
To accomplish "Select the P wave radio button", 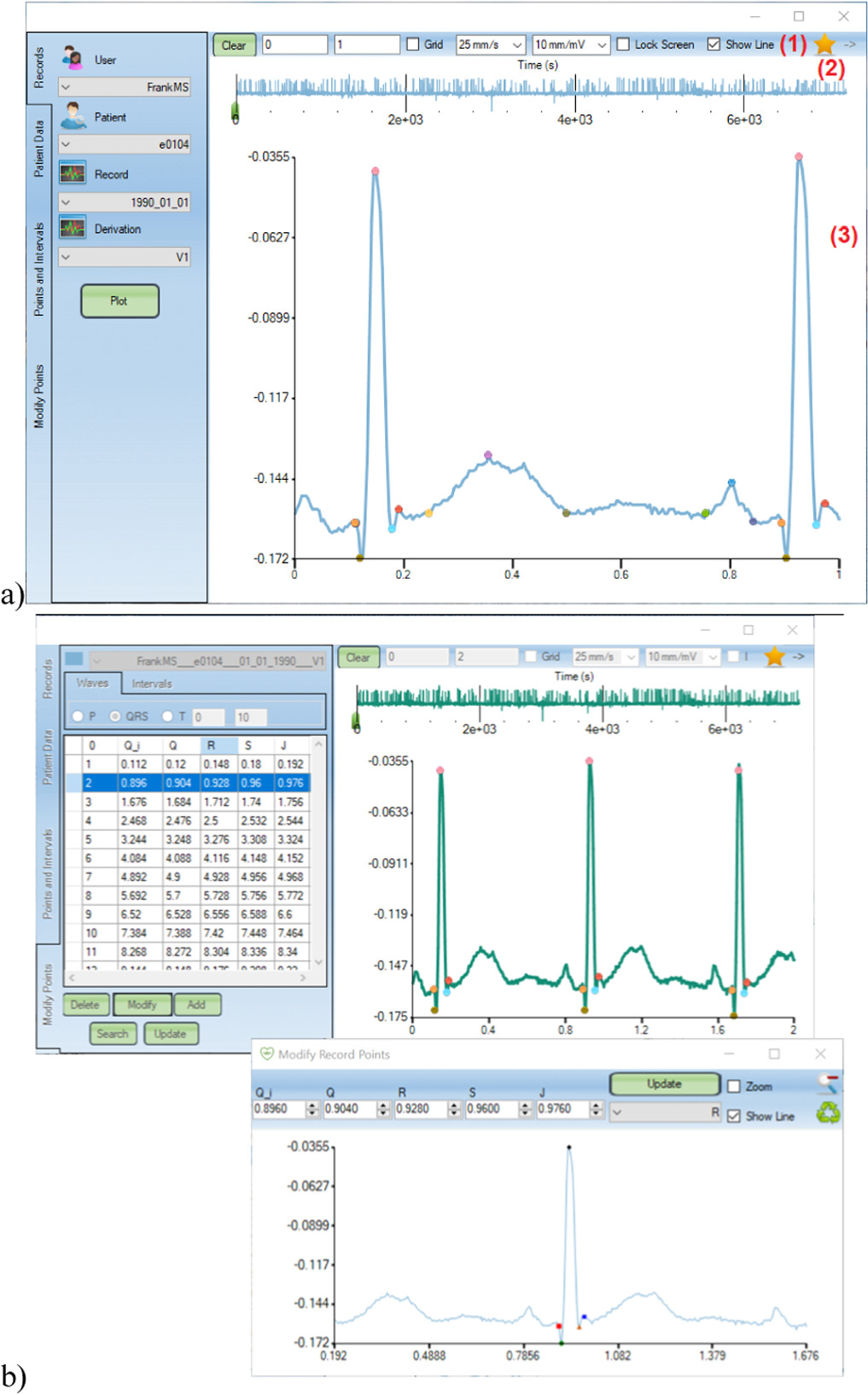I will pos(78,716).
